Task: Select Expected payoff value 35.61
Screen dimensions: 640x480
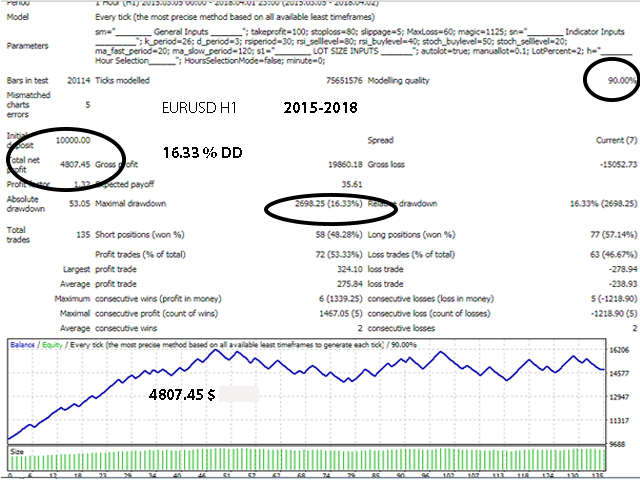Action: pos(352,184)
